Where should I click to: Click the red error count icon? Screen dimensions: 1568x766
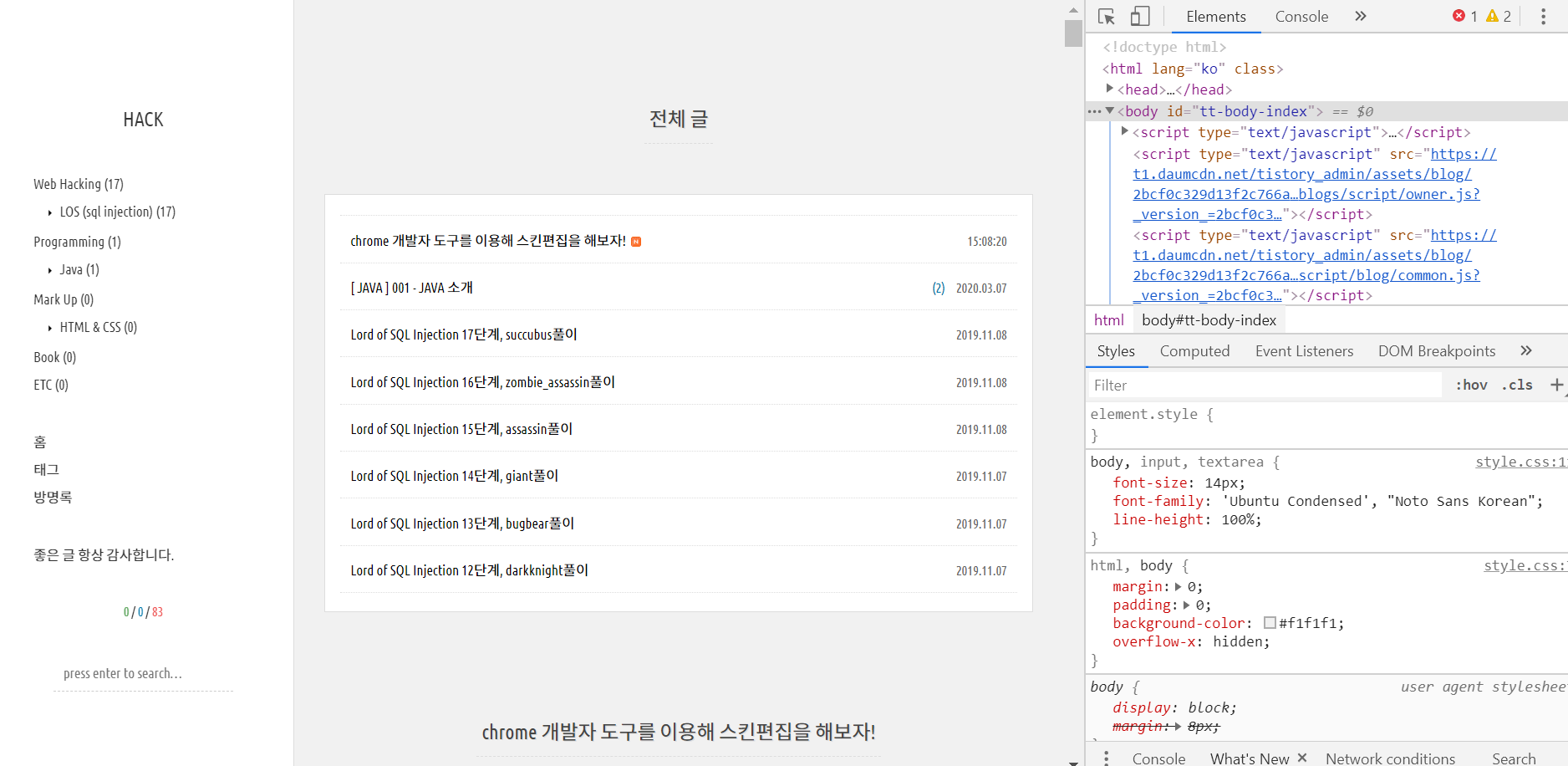(1459, 16)
